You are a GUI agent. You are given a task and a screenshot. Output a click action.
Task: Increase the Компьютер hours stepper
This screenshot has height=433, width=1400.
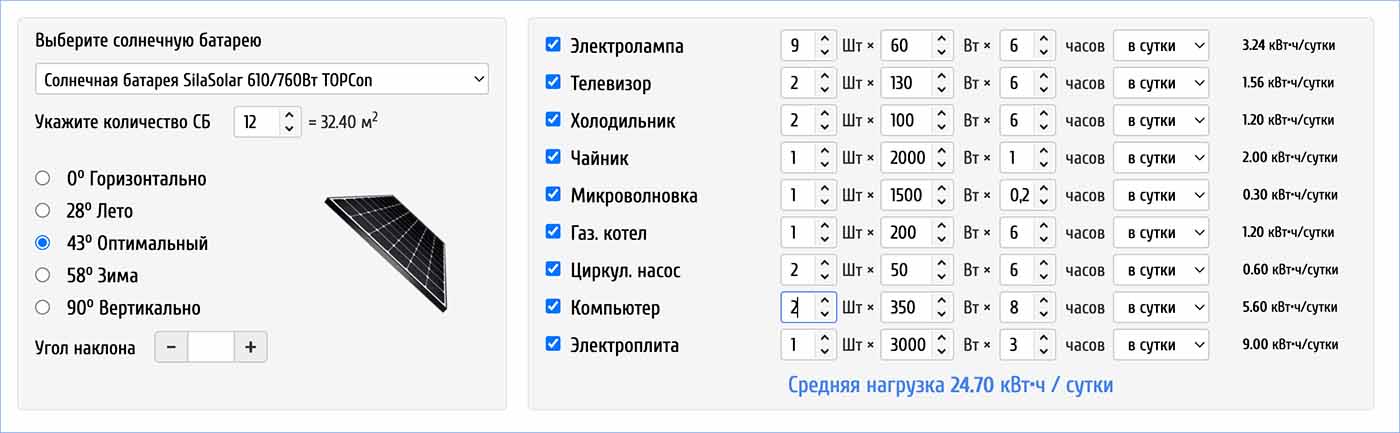[x=1043, y=301]
